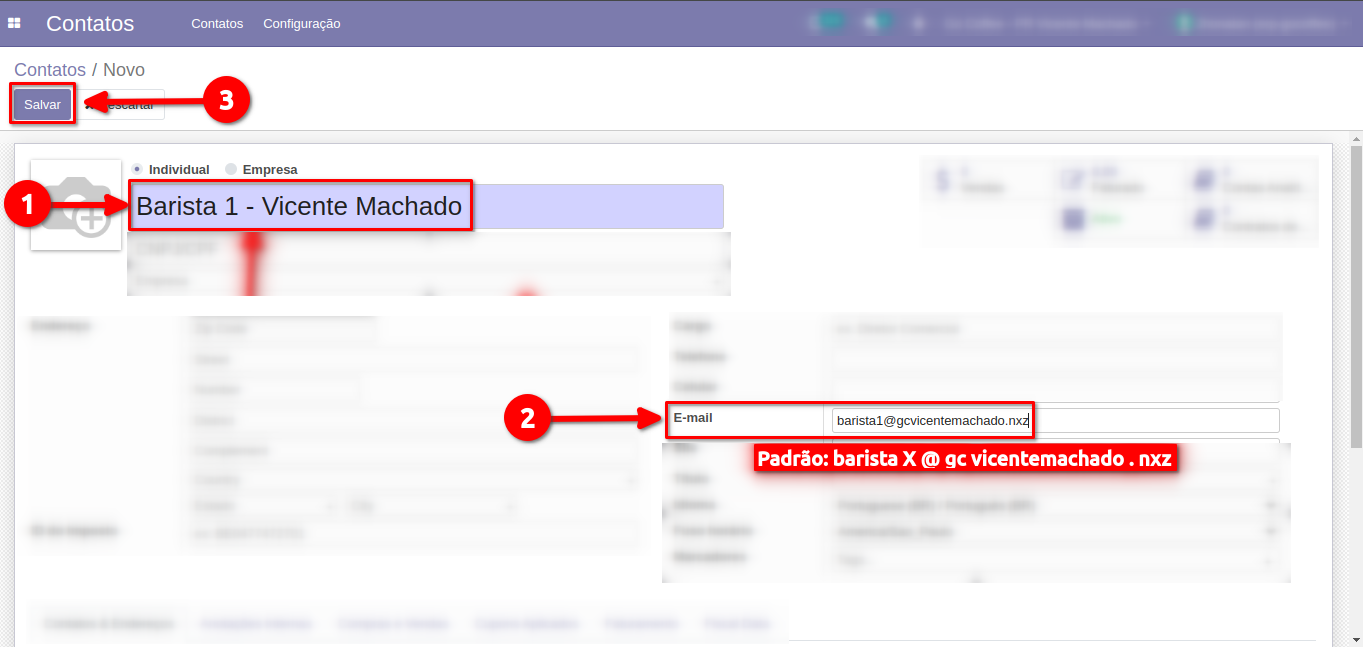Click the camera photo upload placeholder
Screen dimensions: 1363x647
tap(75, 205)
